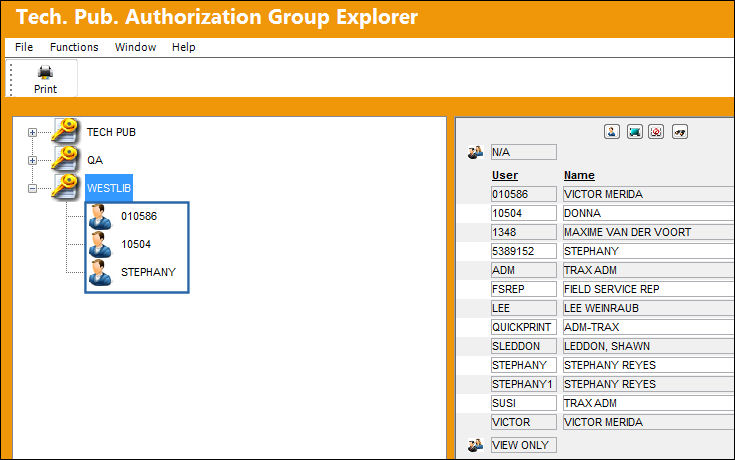The height and width of the screenshot is (460, 735).
Task: Click name FIELD SERVICE REP
Action: point(649,289)
